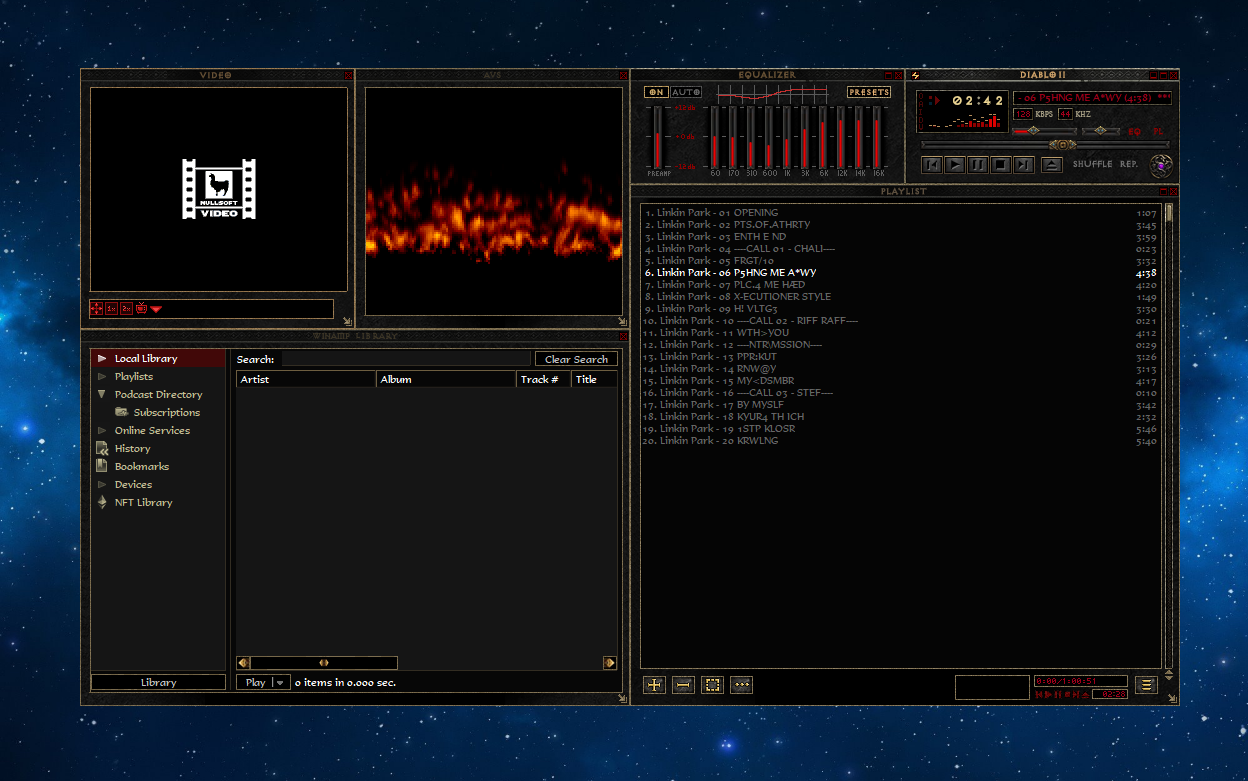The width and height of the screenshot is (1248, 781).
Task: Set video size to 2x
Action: [127, 309]
